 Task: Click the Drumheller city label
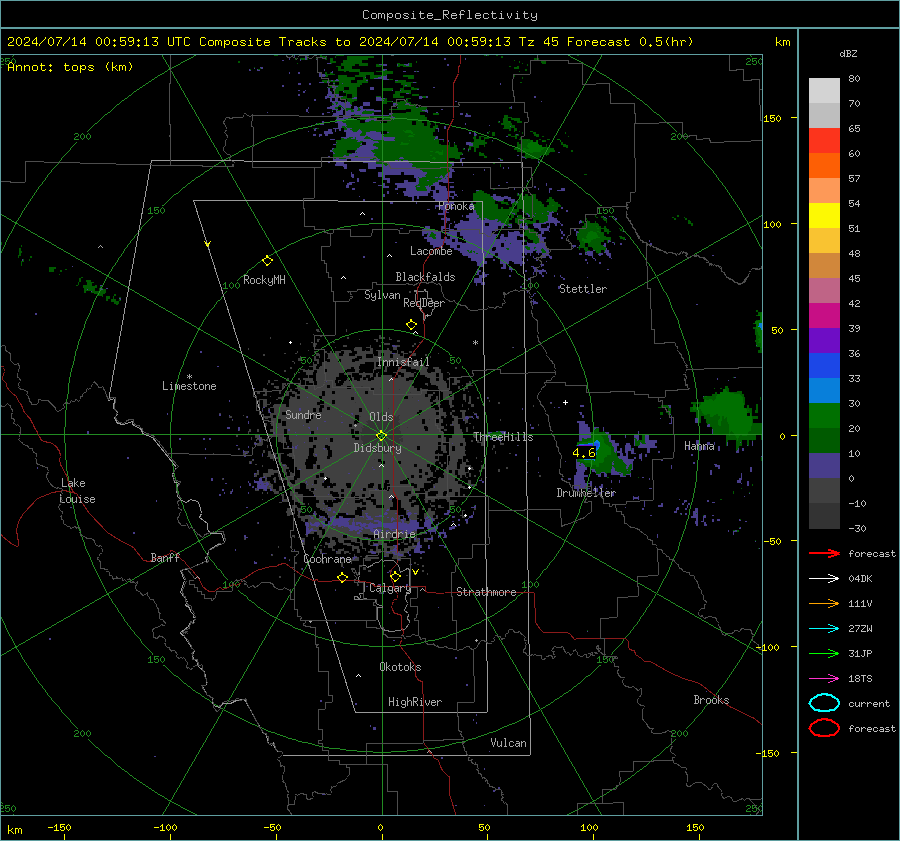point(586,493)
